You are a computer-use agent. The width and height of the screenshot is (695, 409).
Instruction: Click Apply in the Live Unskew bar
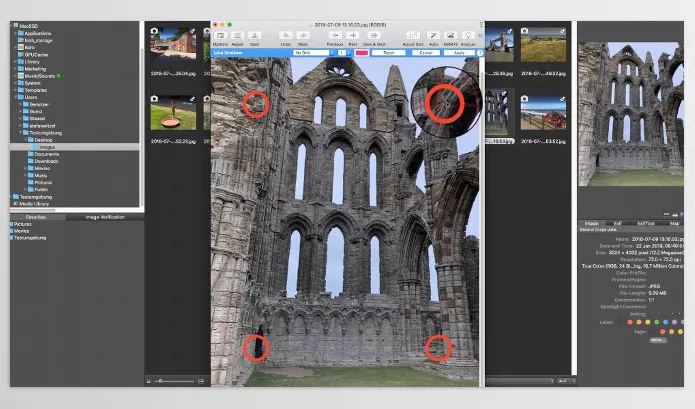point(459,53)
